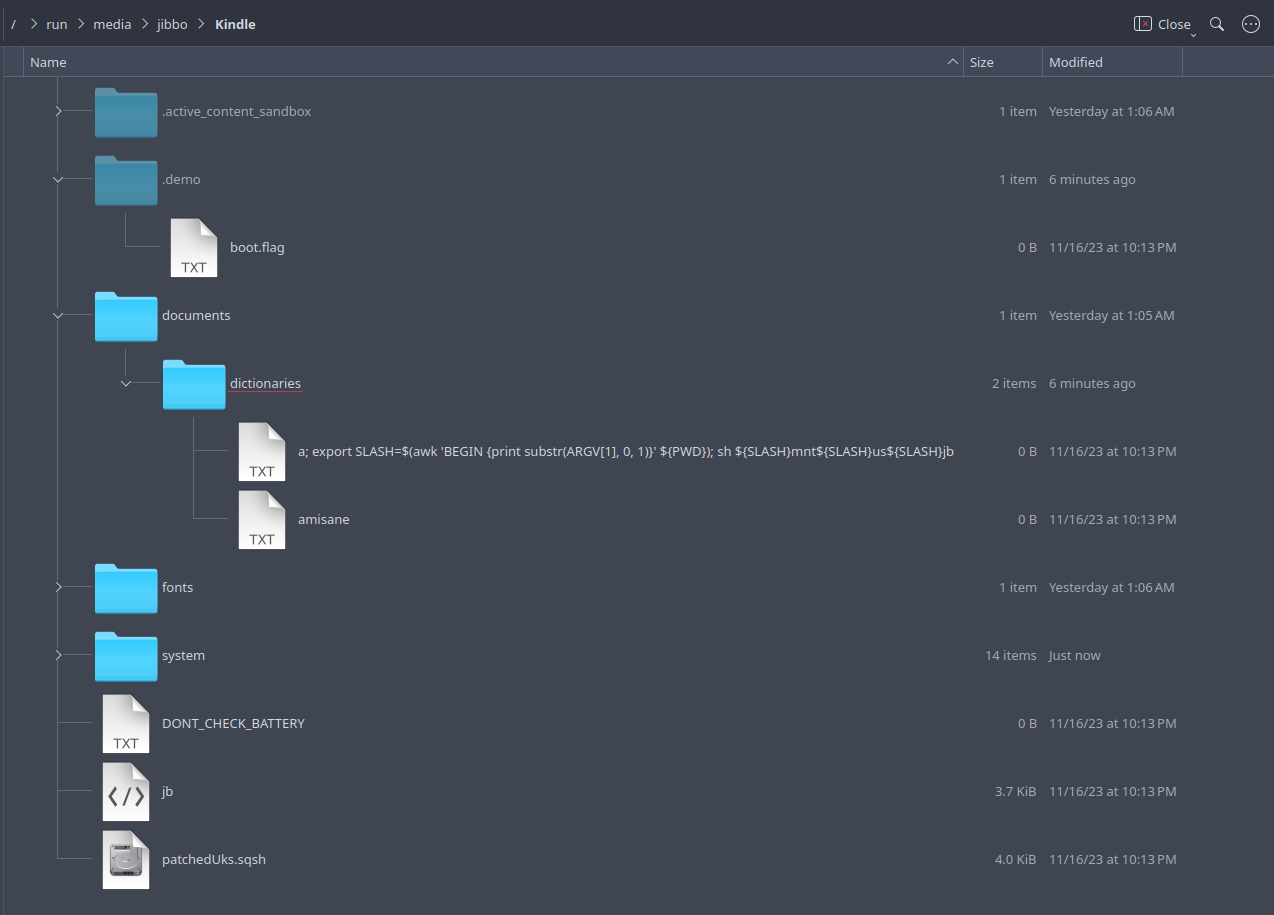Expand the .active_content_sandbox folder

point(58,111)
